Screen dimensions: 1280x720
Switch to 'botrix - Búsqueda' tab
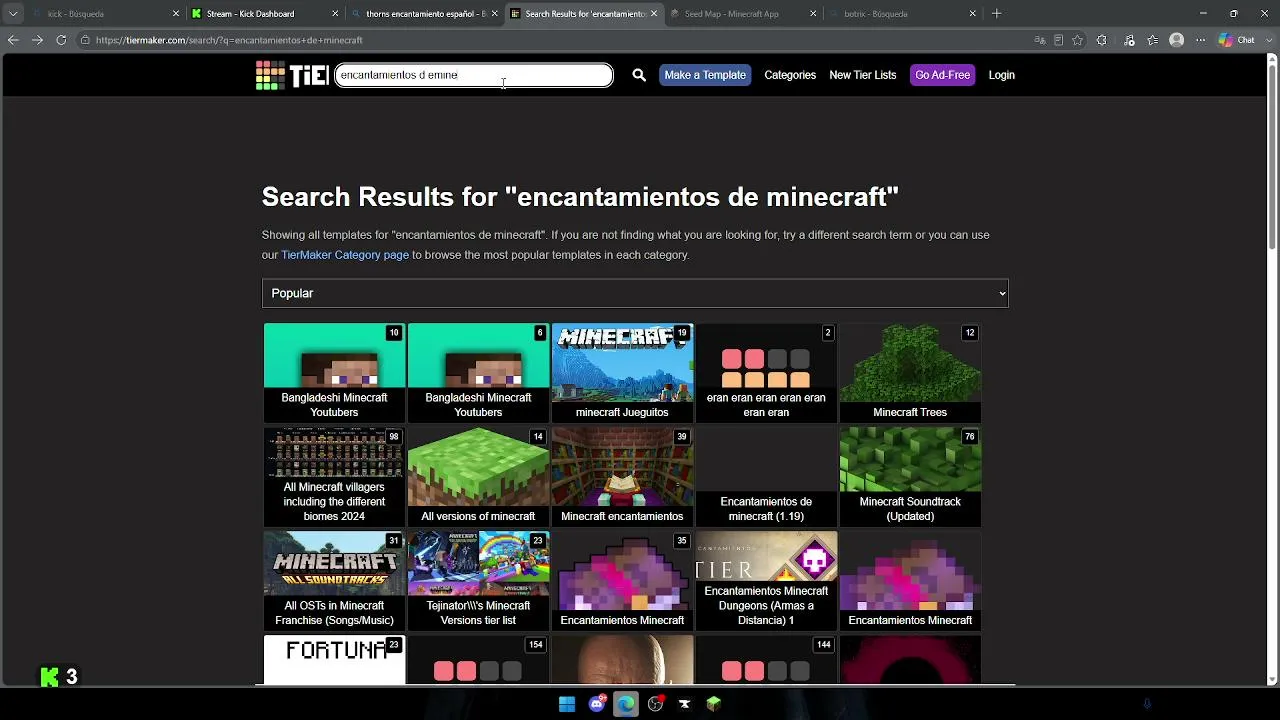tap(903, 14)
